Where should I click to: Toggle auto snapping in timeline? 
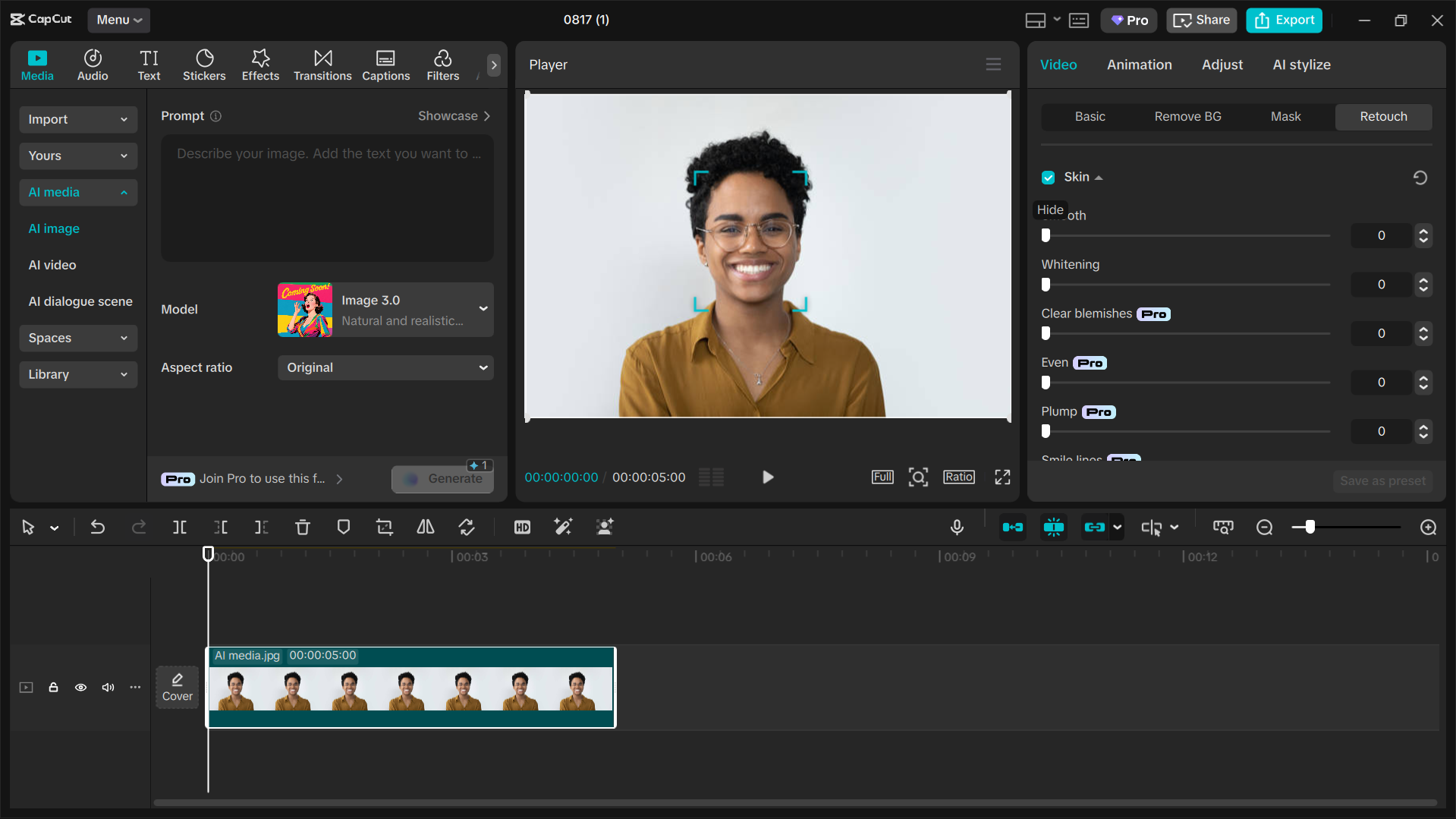(1053, 527)
